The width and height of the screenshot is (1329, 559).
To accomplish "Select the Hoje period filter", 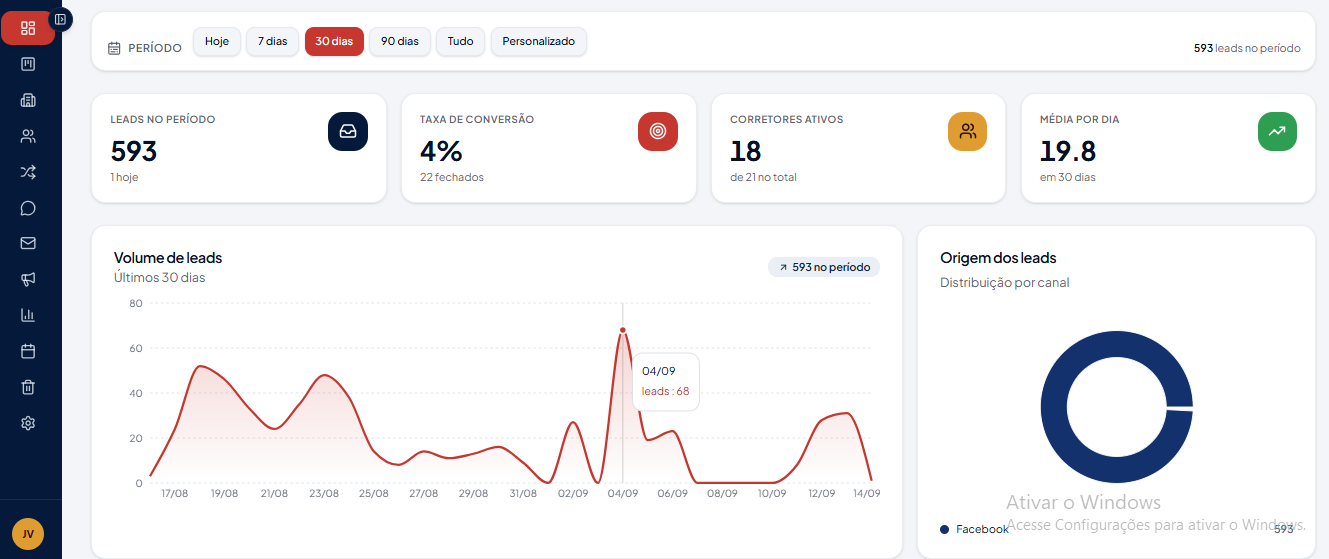I will point(217,41).
